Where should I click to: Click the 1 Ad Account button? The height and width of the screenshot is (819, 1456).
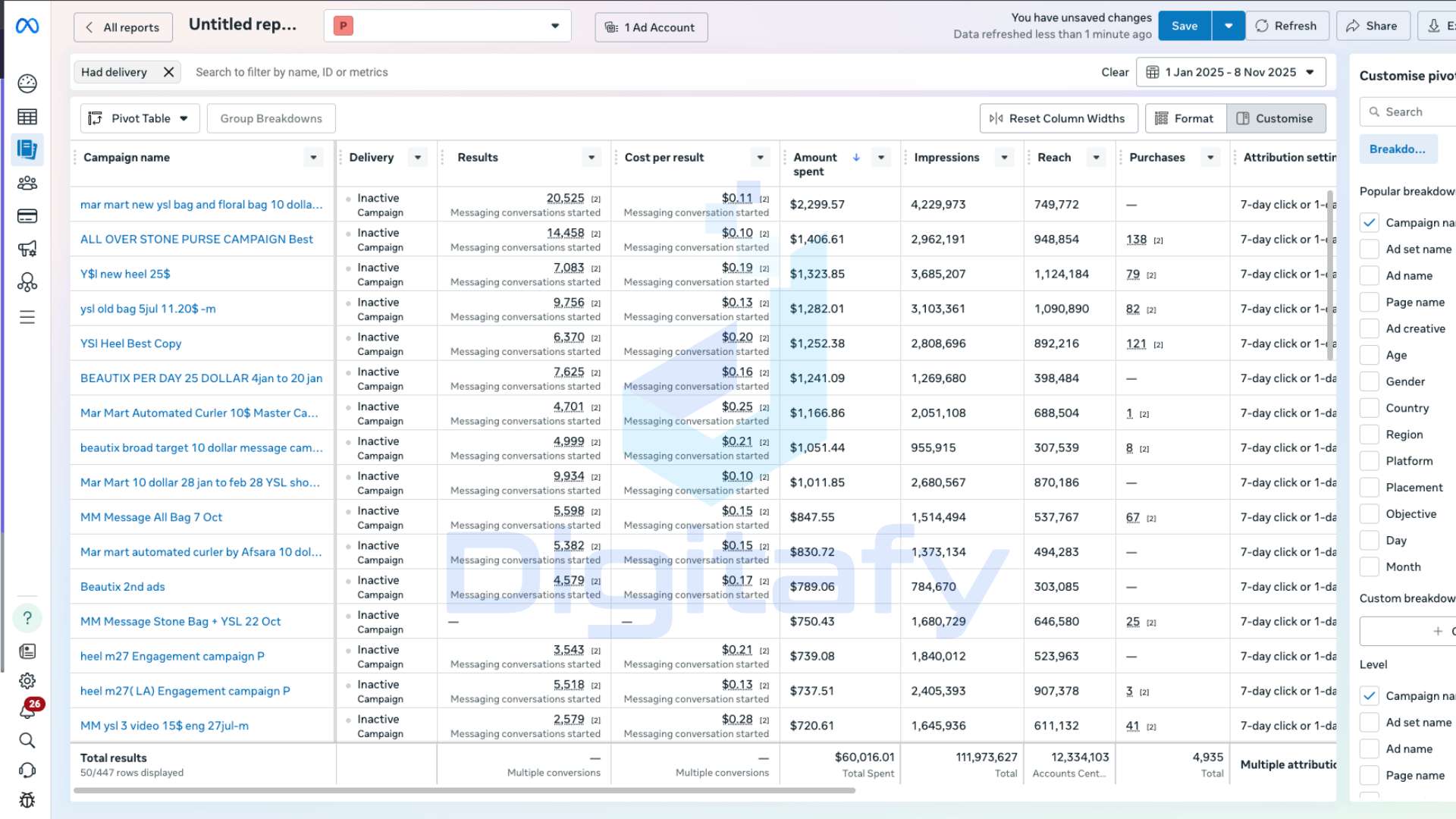[651, 27]
